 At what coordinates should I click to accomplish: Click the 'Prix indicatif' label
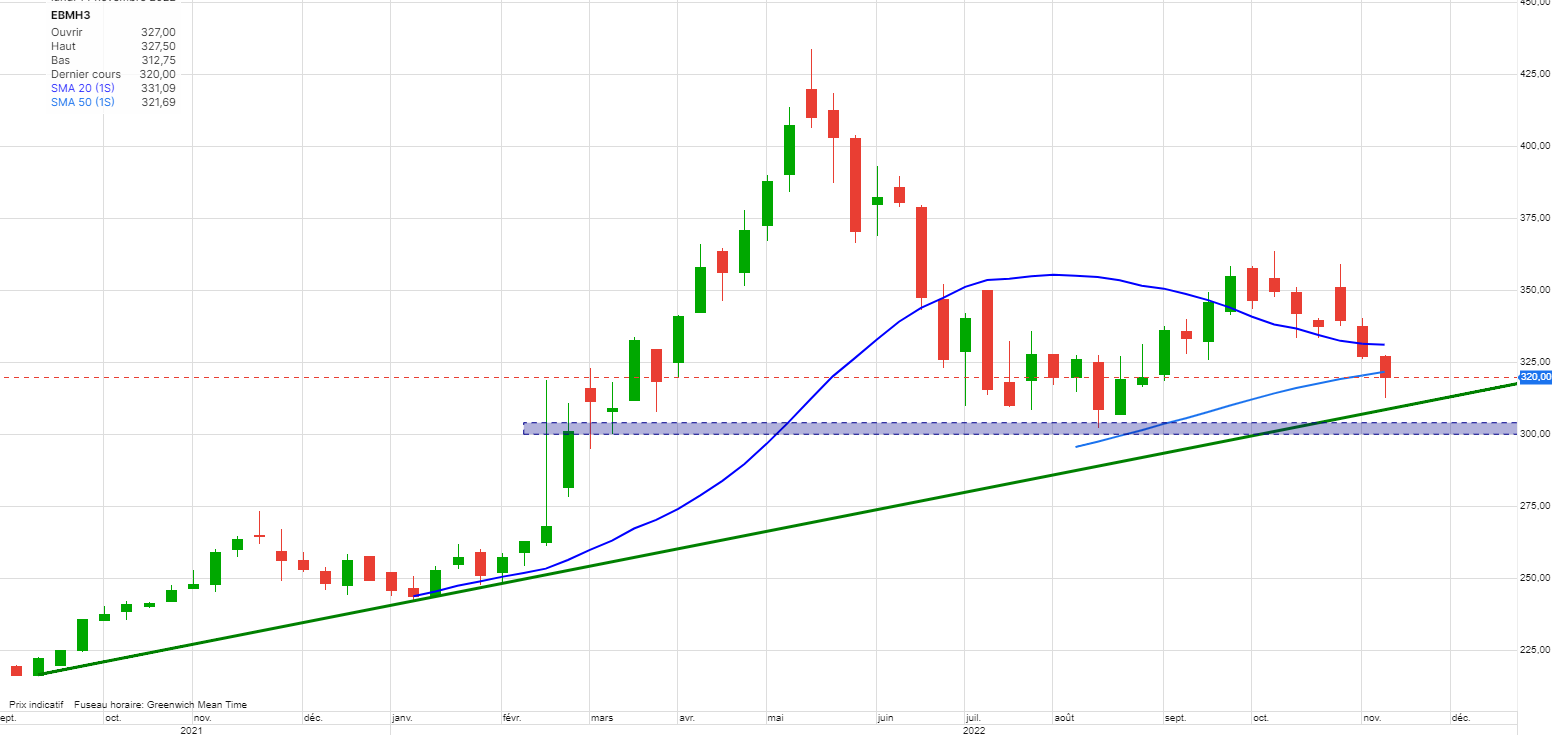point(36,705)
